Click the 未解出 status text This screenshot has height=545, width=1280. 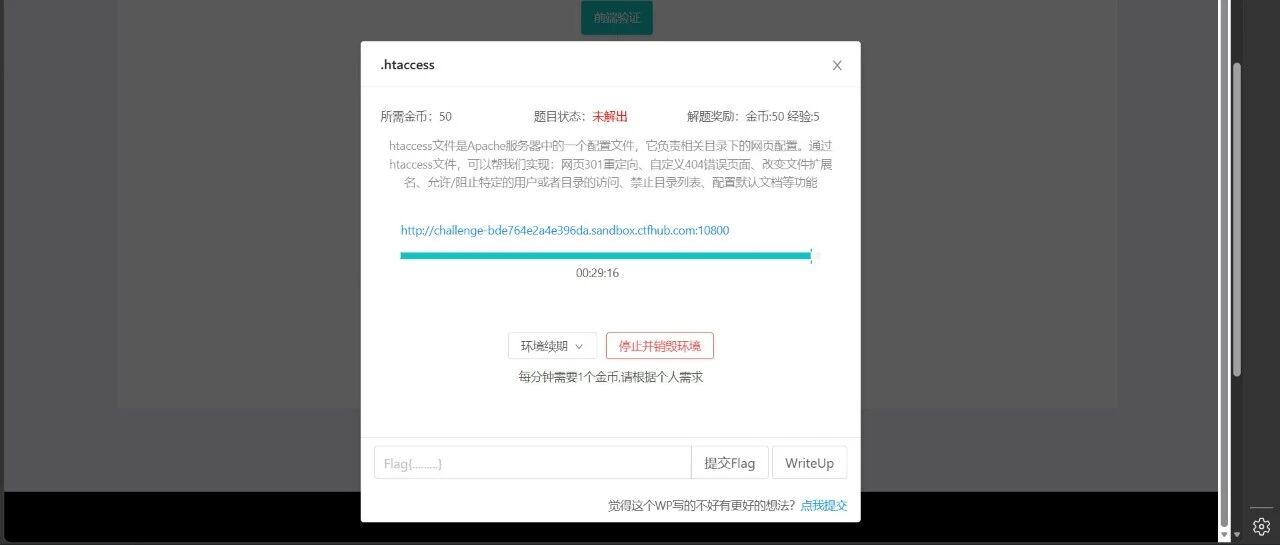pos(610,116)
